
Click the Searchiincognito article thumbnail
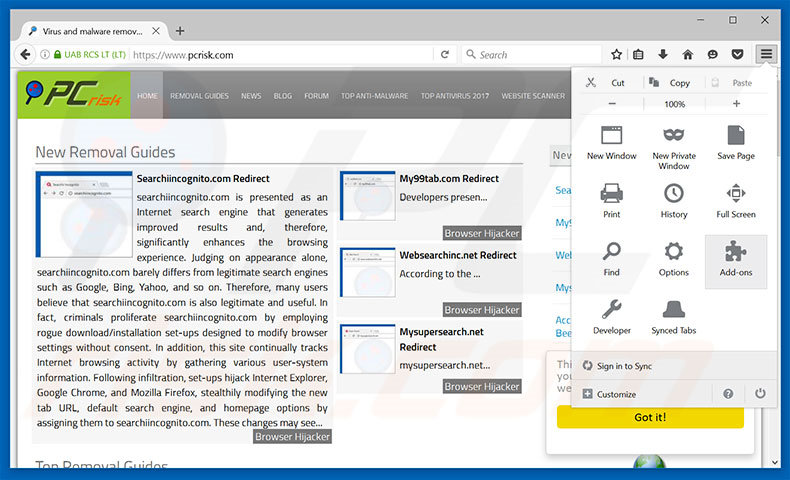84,214
